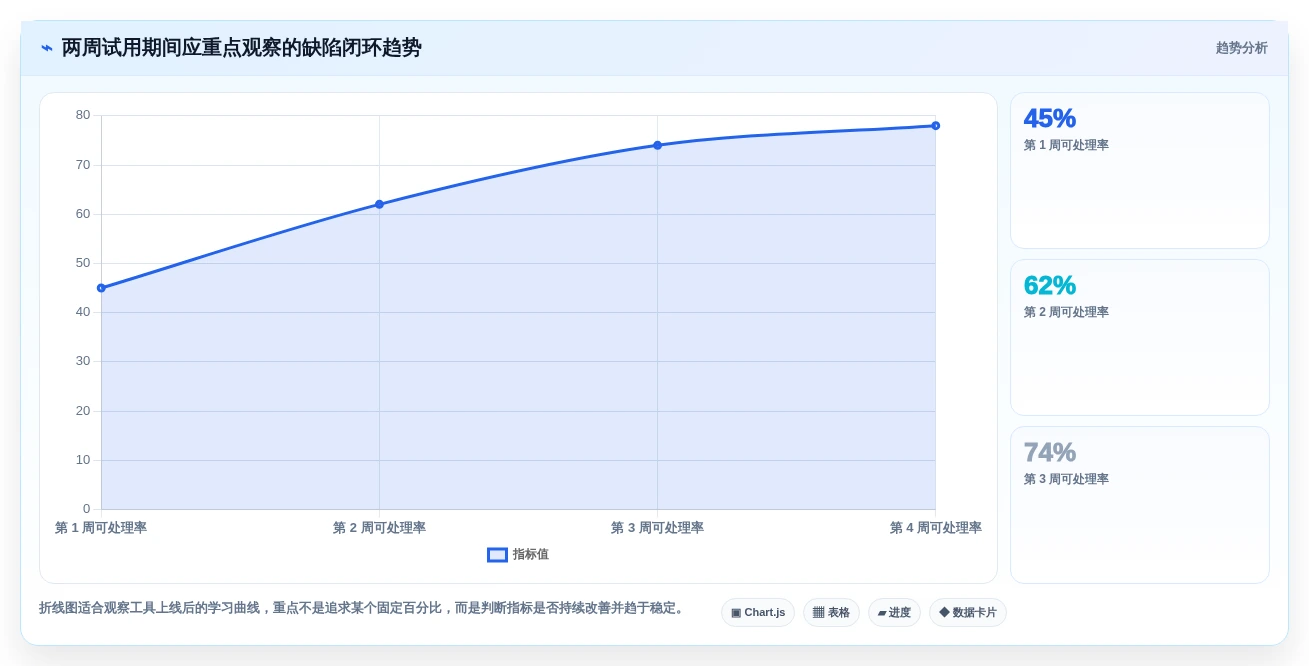The width and height of the screenshot is (1309, 666).
Task: Click the description text starting 折线图适合观察
Action: coord(364,608)
